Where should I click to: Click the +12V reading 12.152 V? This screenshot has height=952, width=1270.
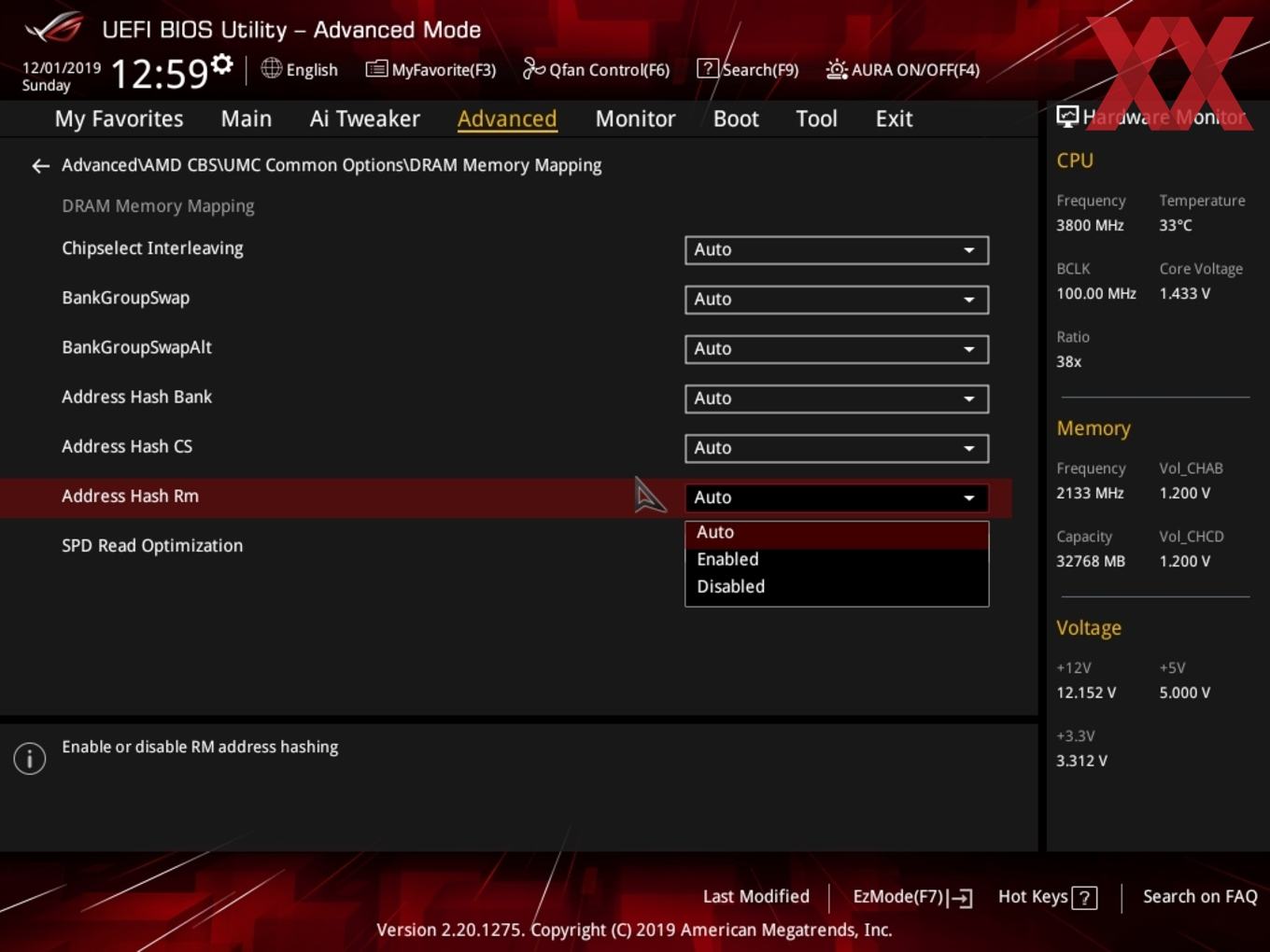tap(1086, 693)
